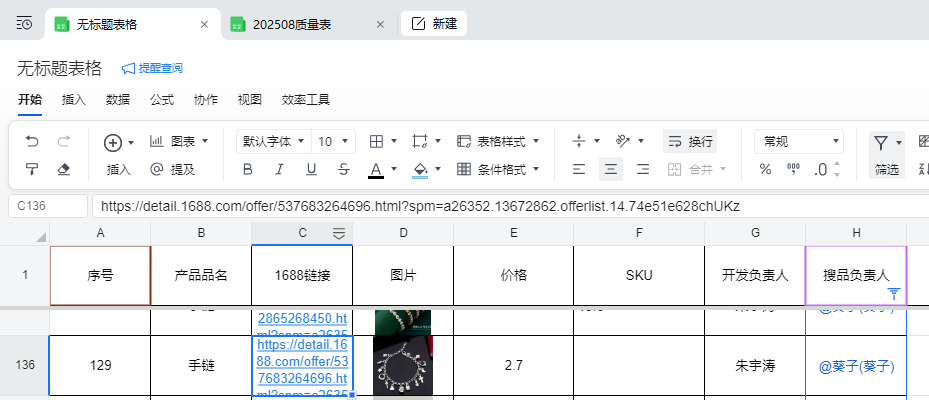Screen dimensions: 929x400
Task: Open the default font dropdown
Action: tap(273, 142)
